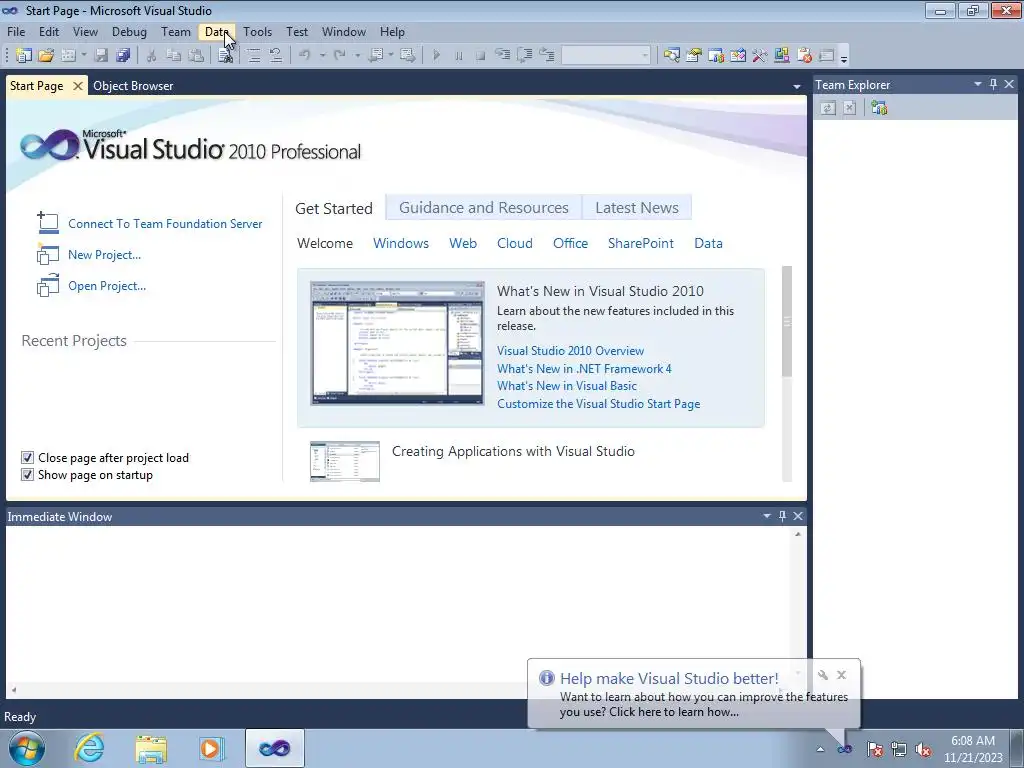The width and height of the screenshot is (1024, 768).
Task: Click the Copy toolbar icon
Action: pos(174,56)
